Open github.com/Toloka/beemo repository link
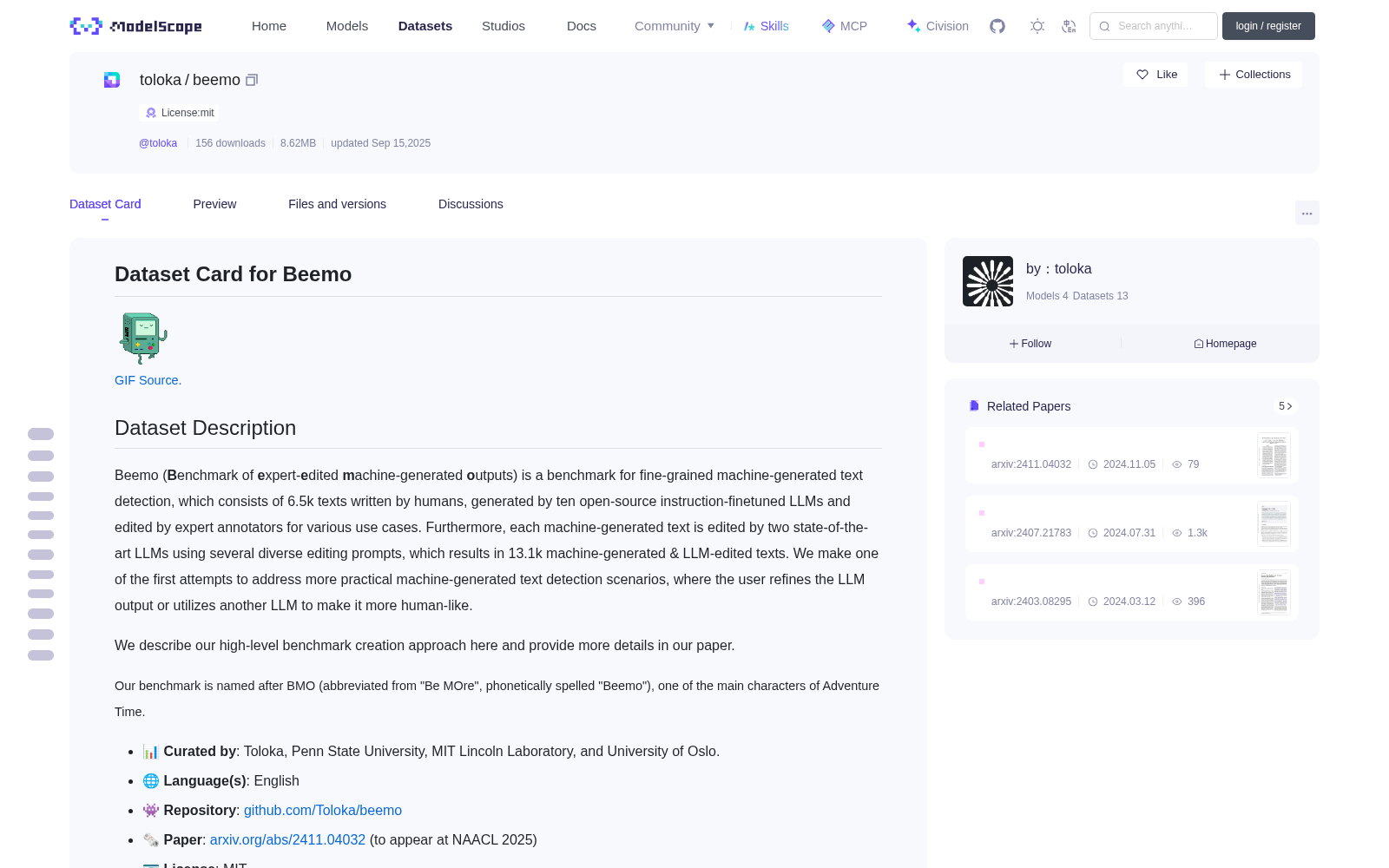Screen dimensions: 1389x868 pos(323,810)
